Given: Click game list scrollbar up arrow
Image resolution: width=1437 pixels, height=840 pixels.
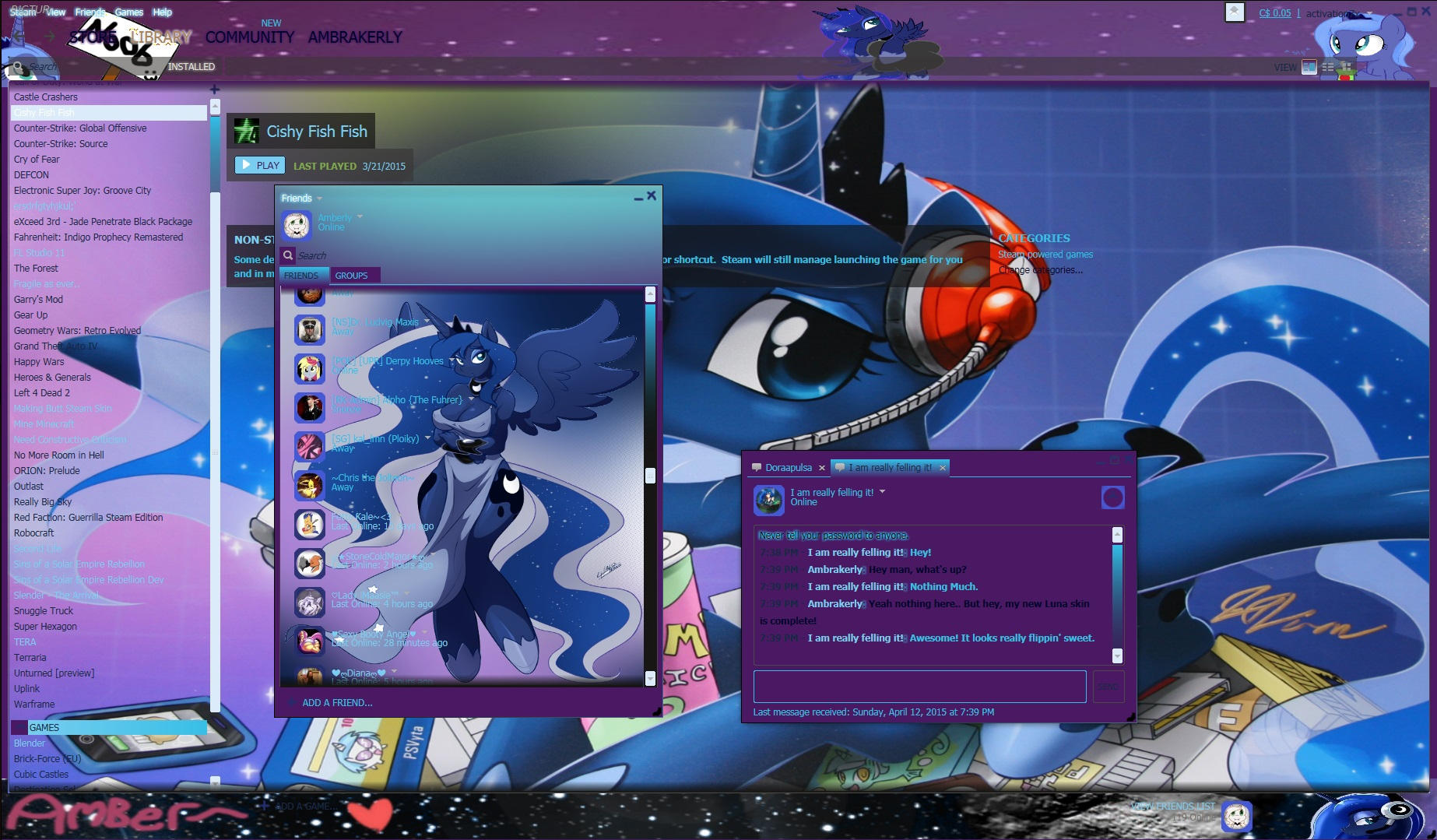Looking at the screenshot, I should click(215, 106).
